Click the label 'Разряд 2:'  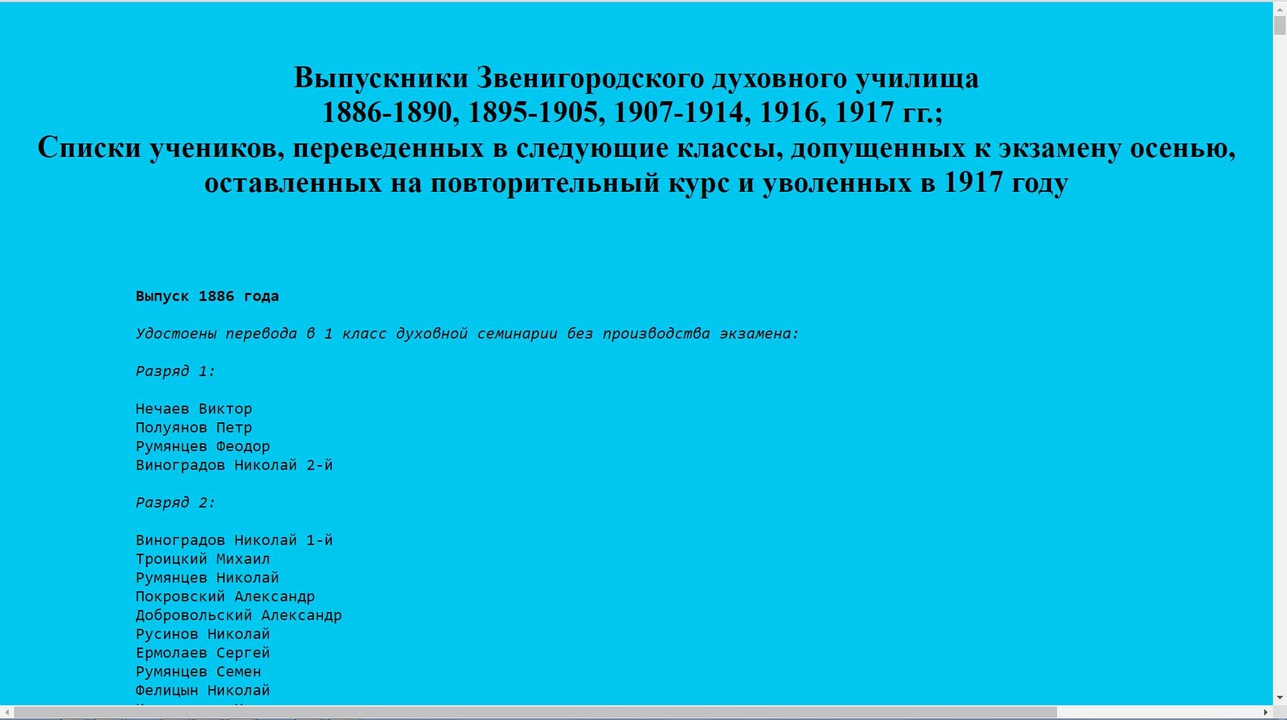(175, 503)
